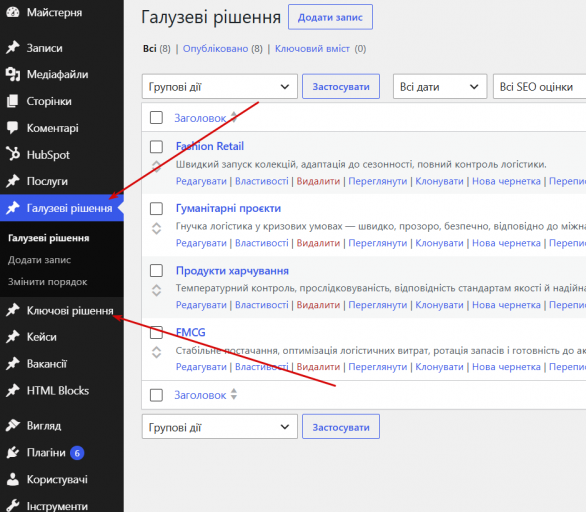Image resolution: width=586 pixels, height=512 pixels.
Task: Click the pin icon beside Кейси
Action: 13,337
